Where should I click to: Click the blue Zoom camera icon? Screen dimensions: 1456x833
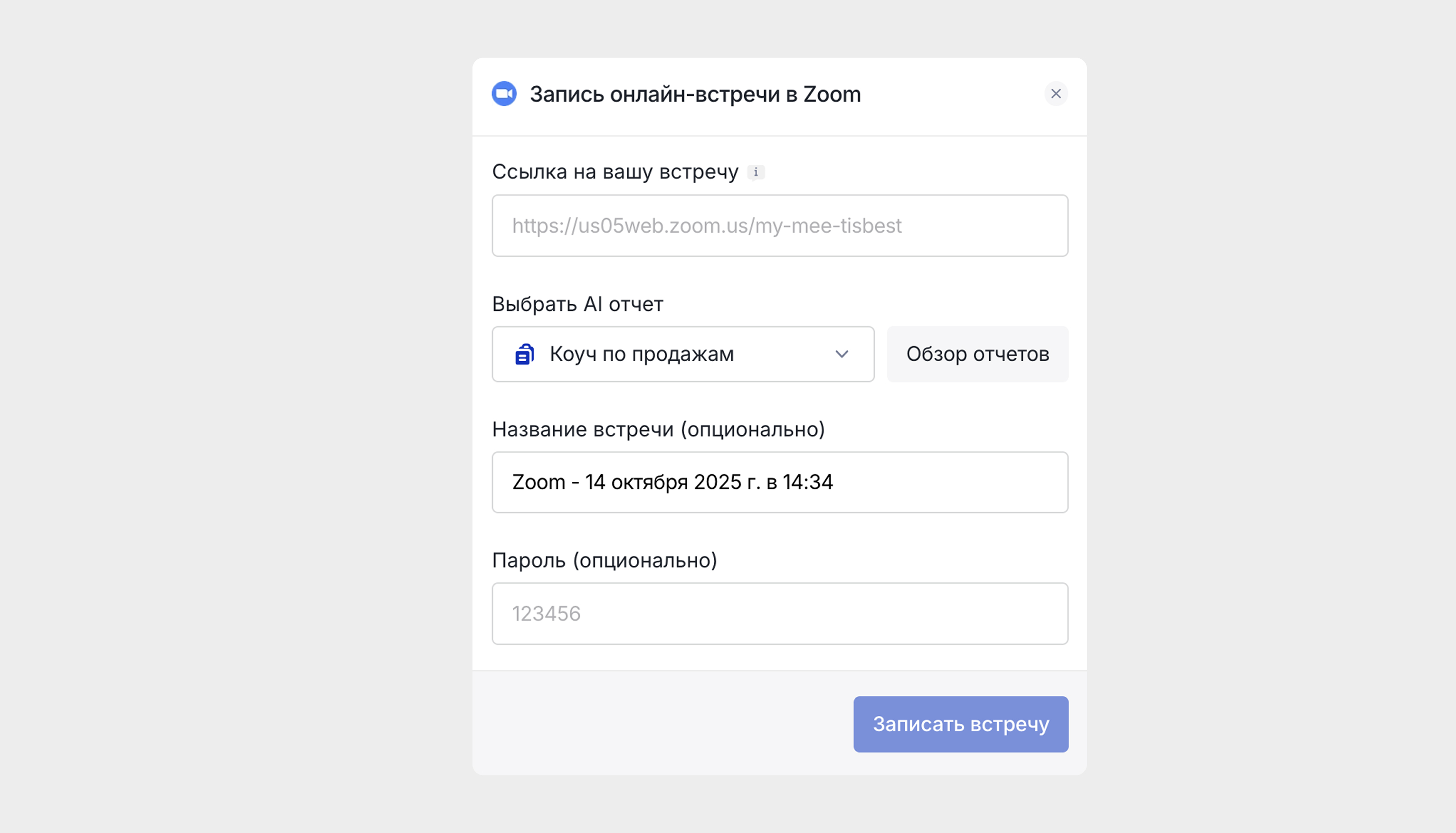504,94
